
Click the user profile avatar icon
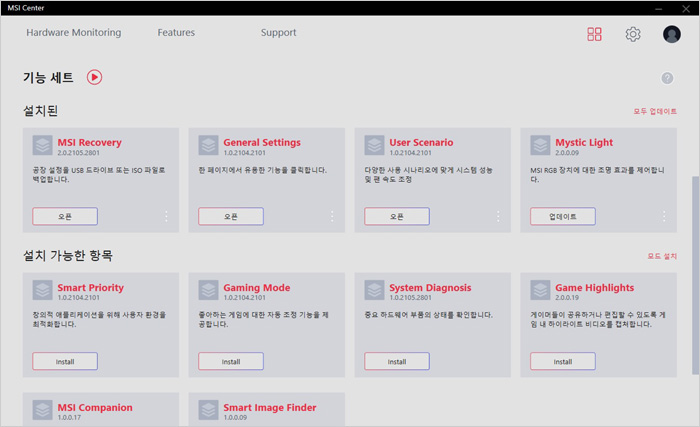click(x=671, y=34)
